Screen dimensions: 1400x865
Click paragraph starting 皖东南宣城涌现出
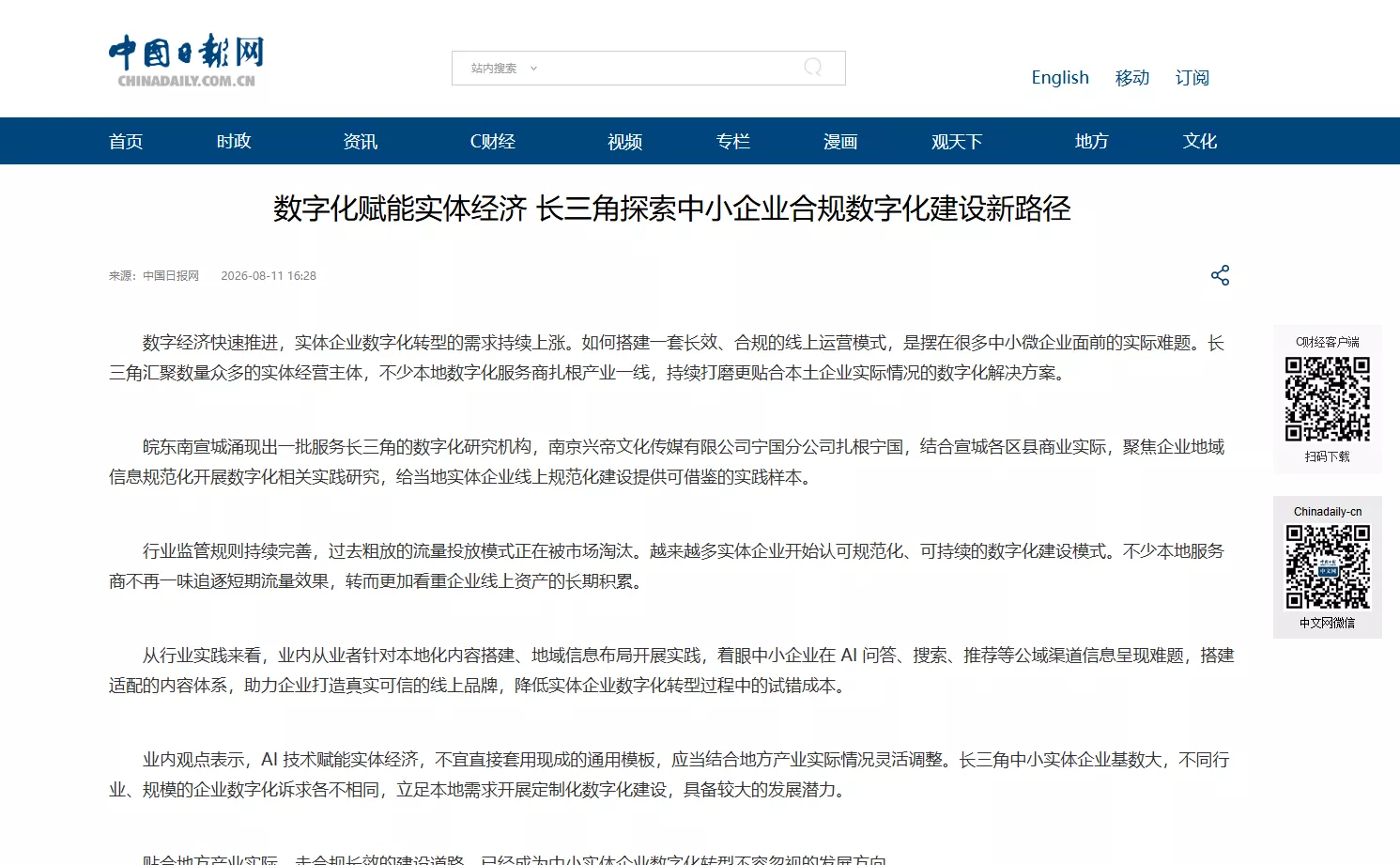click(x=667, y=462)
